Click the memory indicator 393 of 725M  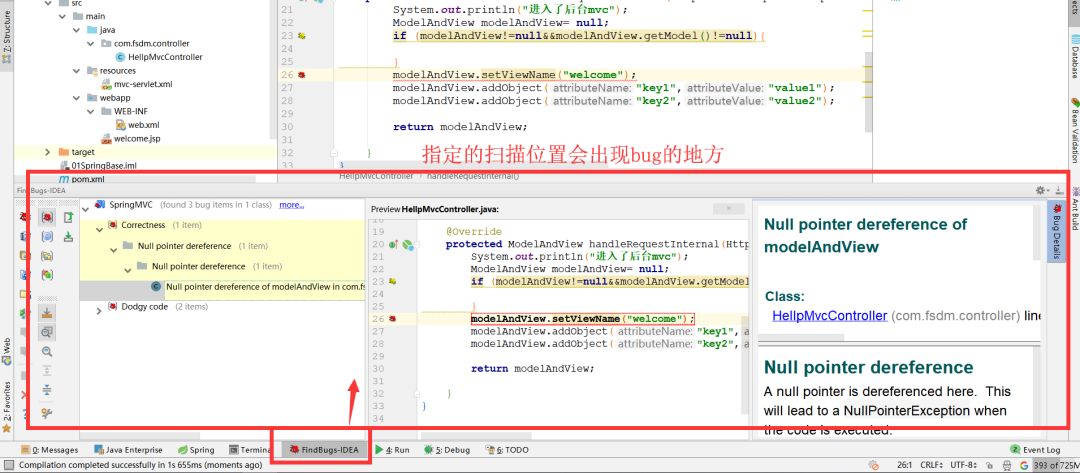click(x=1054, y=466)
